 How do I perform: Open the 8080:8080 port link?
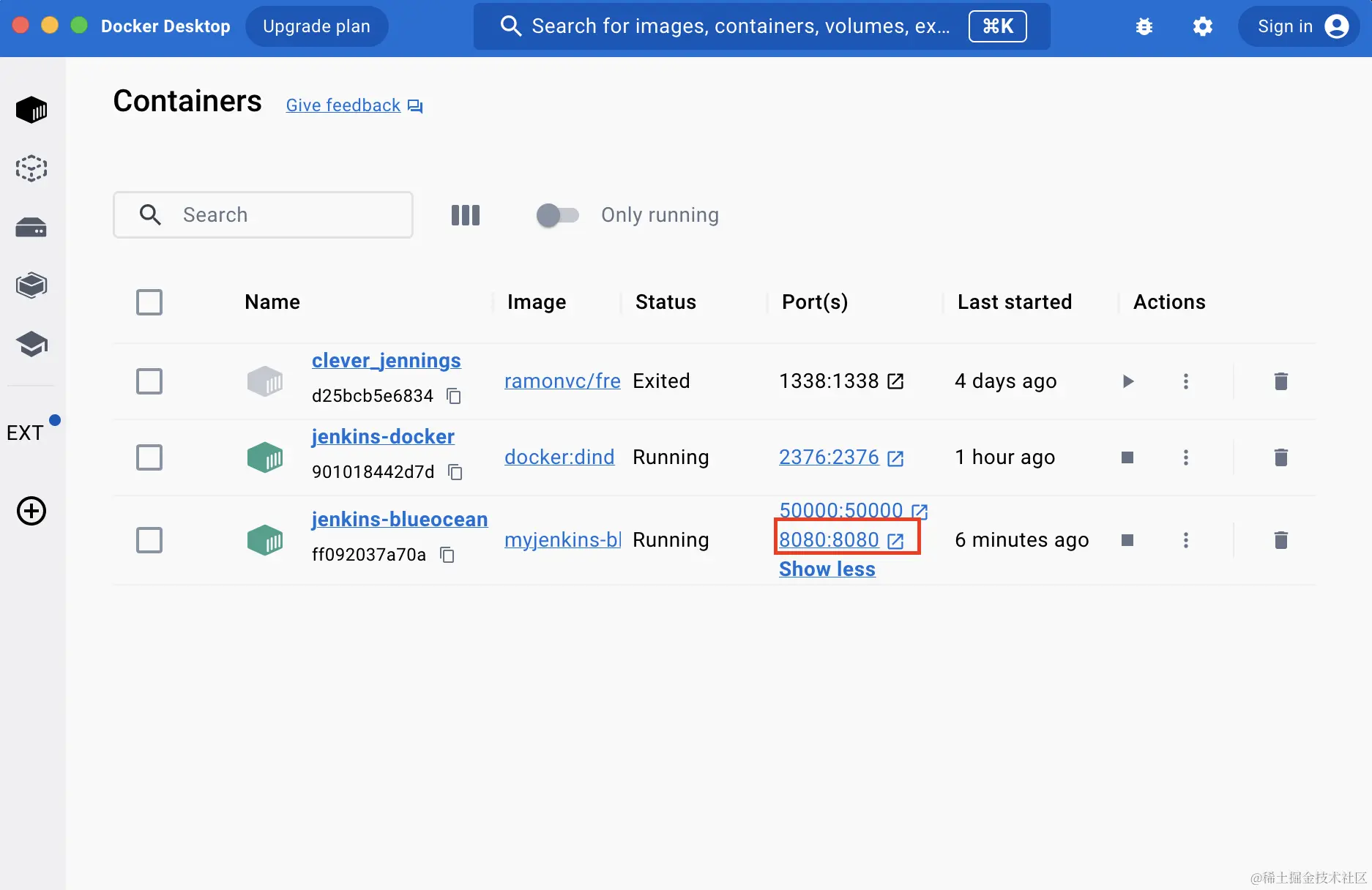pos(829,539)
